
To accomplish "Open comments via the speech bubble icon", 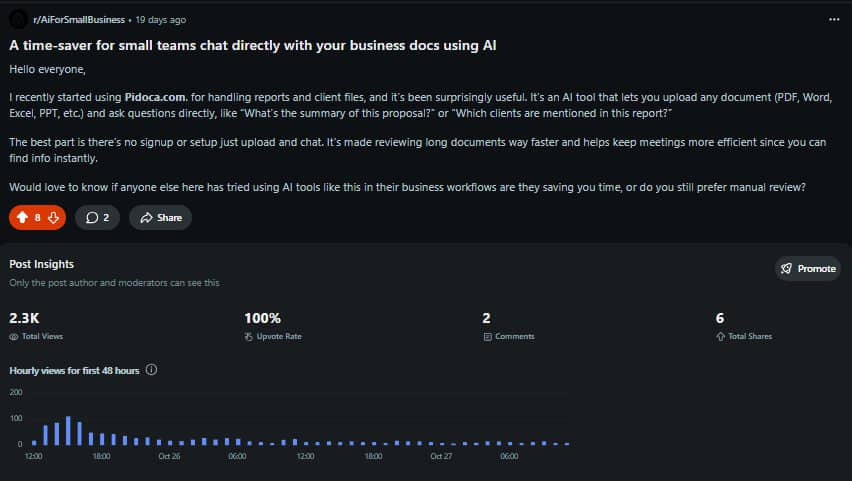I will pos(92,217).
